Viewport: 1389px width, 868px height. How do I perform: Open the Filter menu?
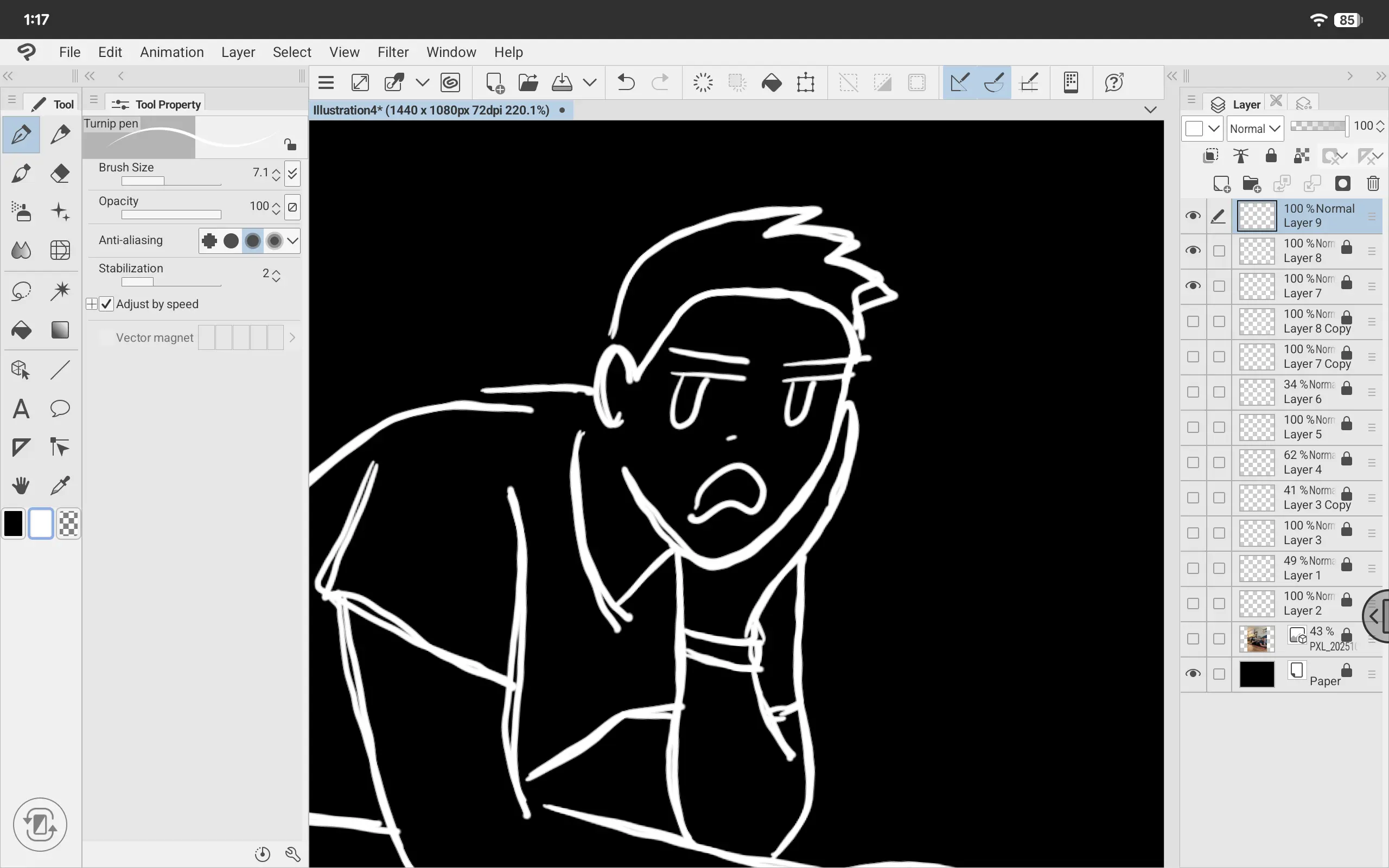click(393, 52)
